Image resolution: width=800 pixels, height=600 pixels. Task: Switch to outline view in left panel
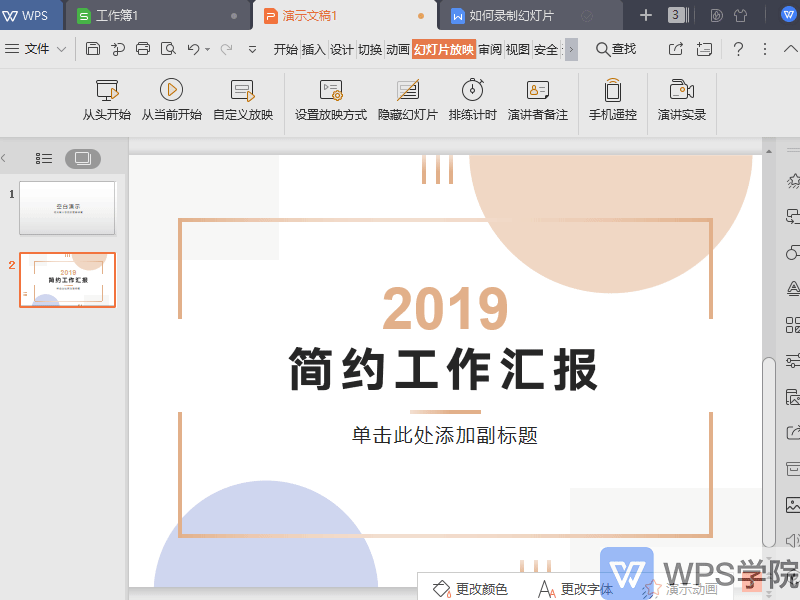click(x=43, y=158)
